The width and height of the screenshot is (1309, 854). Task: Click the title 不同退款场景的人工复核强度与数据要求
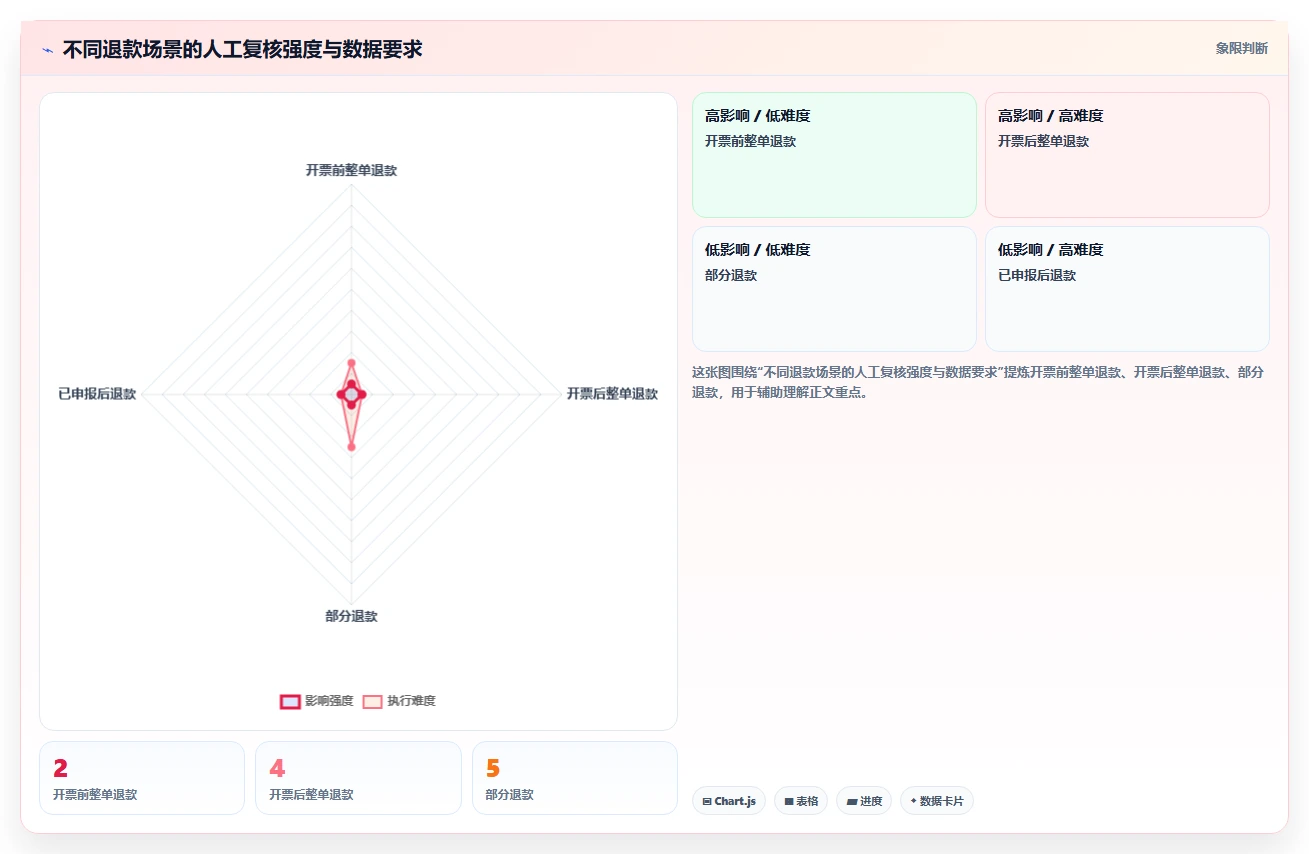coord(242,49)
